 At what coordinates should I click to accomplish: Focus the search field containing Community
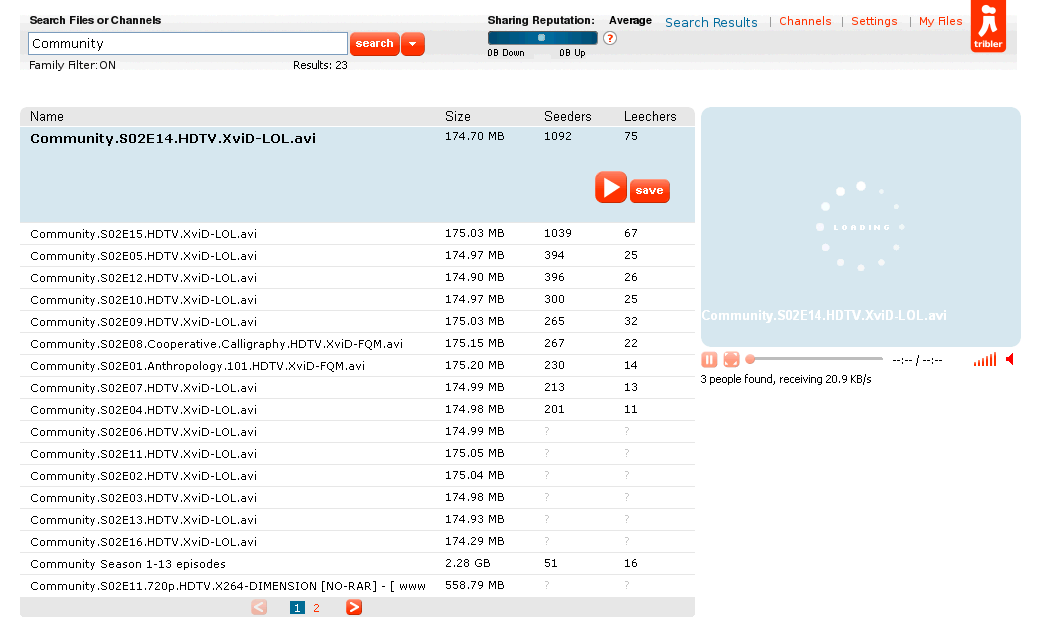click(x=188, y=44)
